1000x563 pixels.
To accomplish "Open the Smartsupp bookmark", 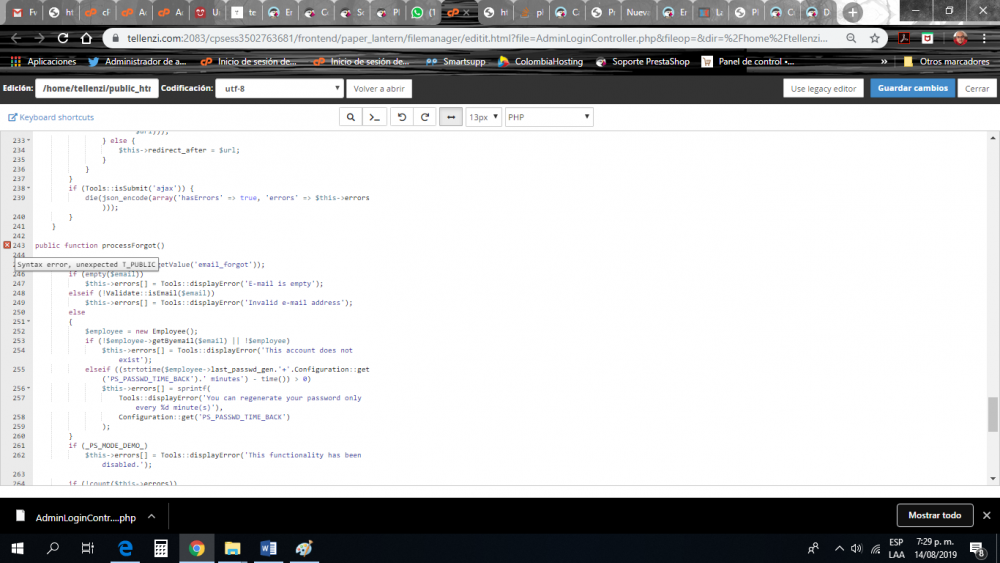I will (x=456, y=62).
